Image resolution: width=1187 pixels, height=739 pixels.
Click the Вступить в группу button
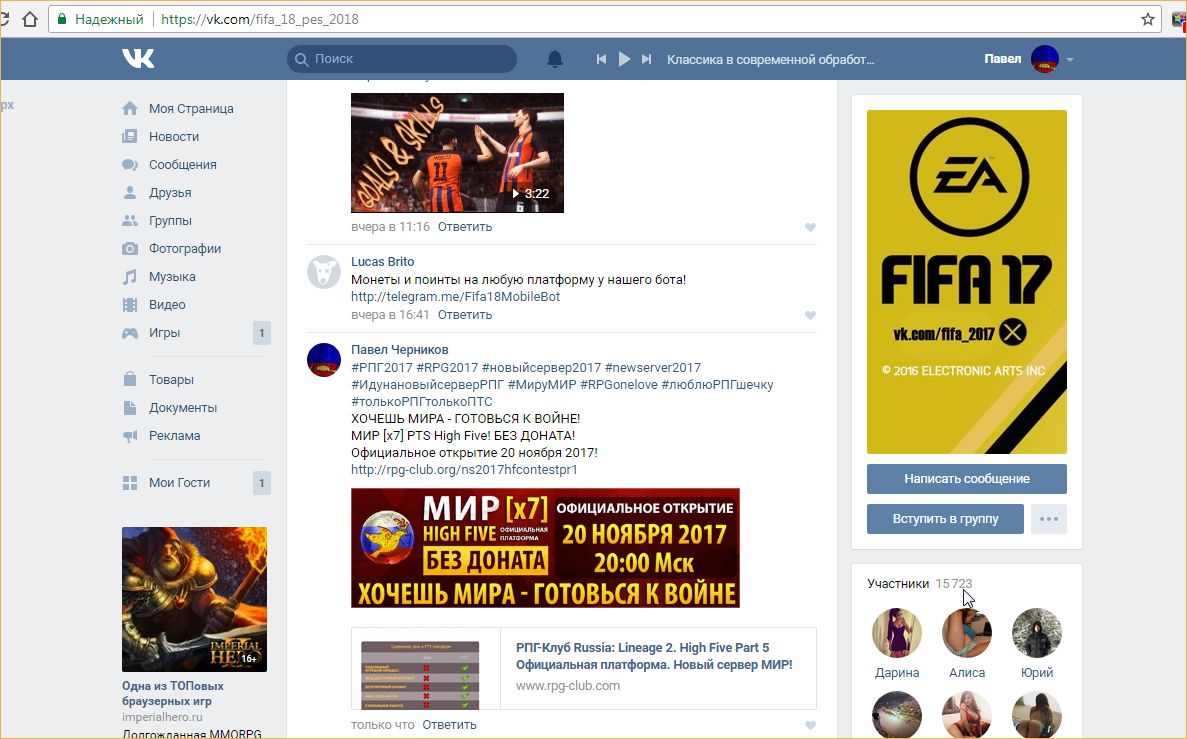point(945,519)
